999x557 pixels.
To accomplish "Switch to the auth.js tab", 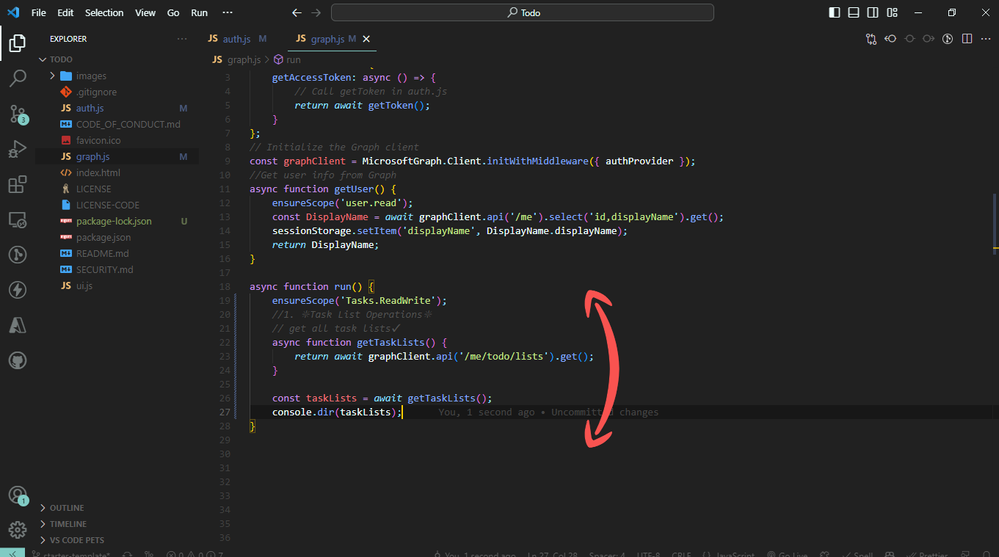I will (x=236, y=39).
